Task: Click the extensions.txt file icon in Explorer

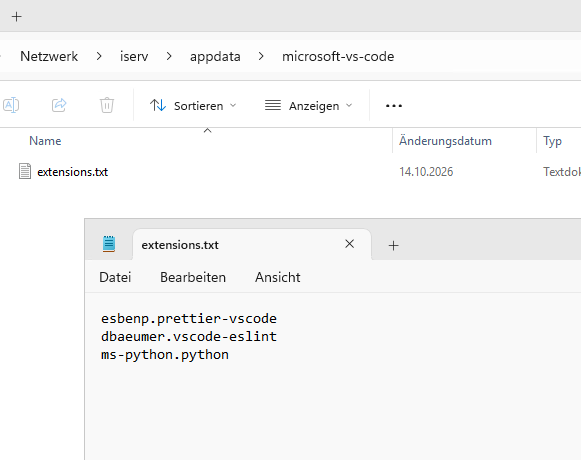Action: (x=25, y=171)
